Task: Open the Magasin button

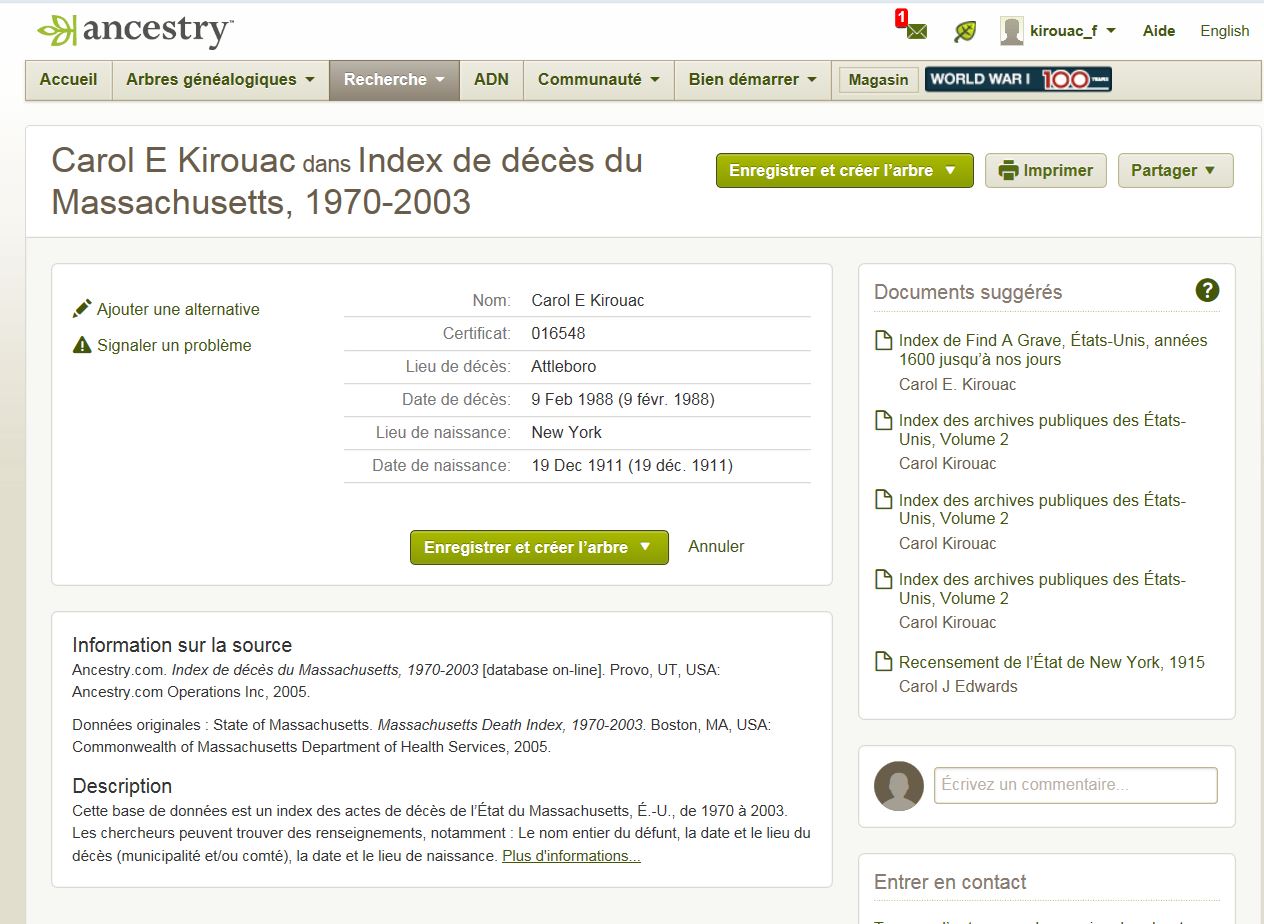Action: click(x=878, y=80)
